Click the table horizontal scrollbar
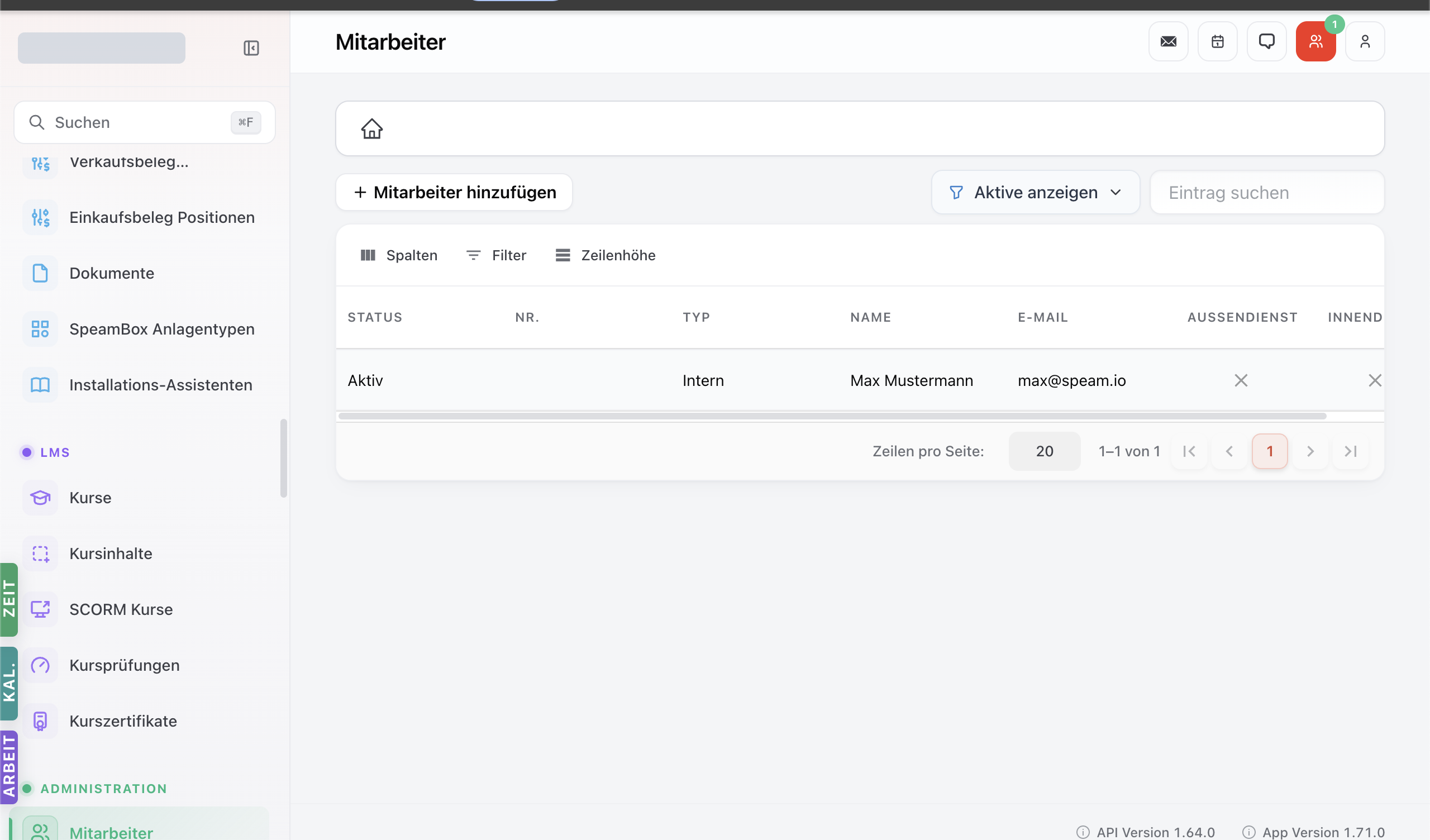Screen dimensions: 1430x840 click(832, 416)
